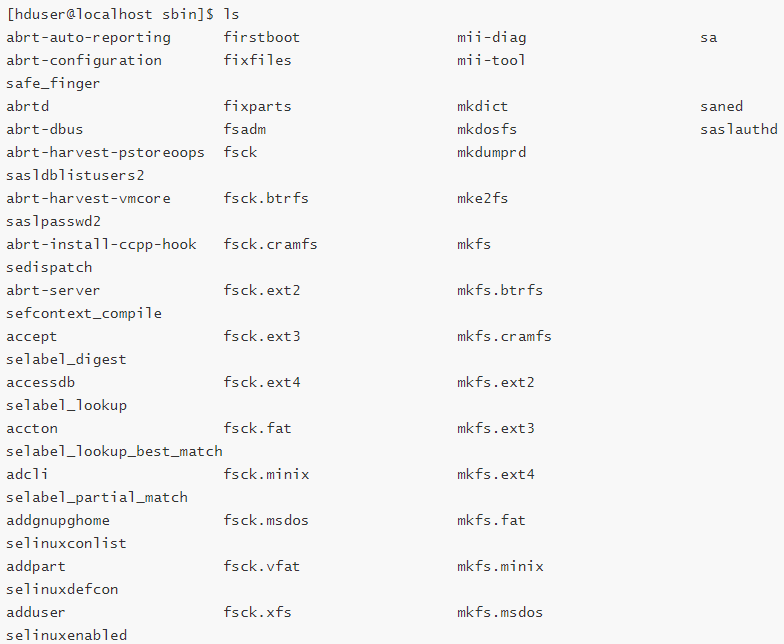The image size is (784, 644).
Task: Click the mkfs.cramfs filename
Action: 504,336
